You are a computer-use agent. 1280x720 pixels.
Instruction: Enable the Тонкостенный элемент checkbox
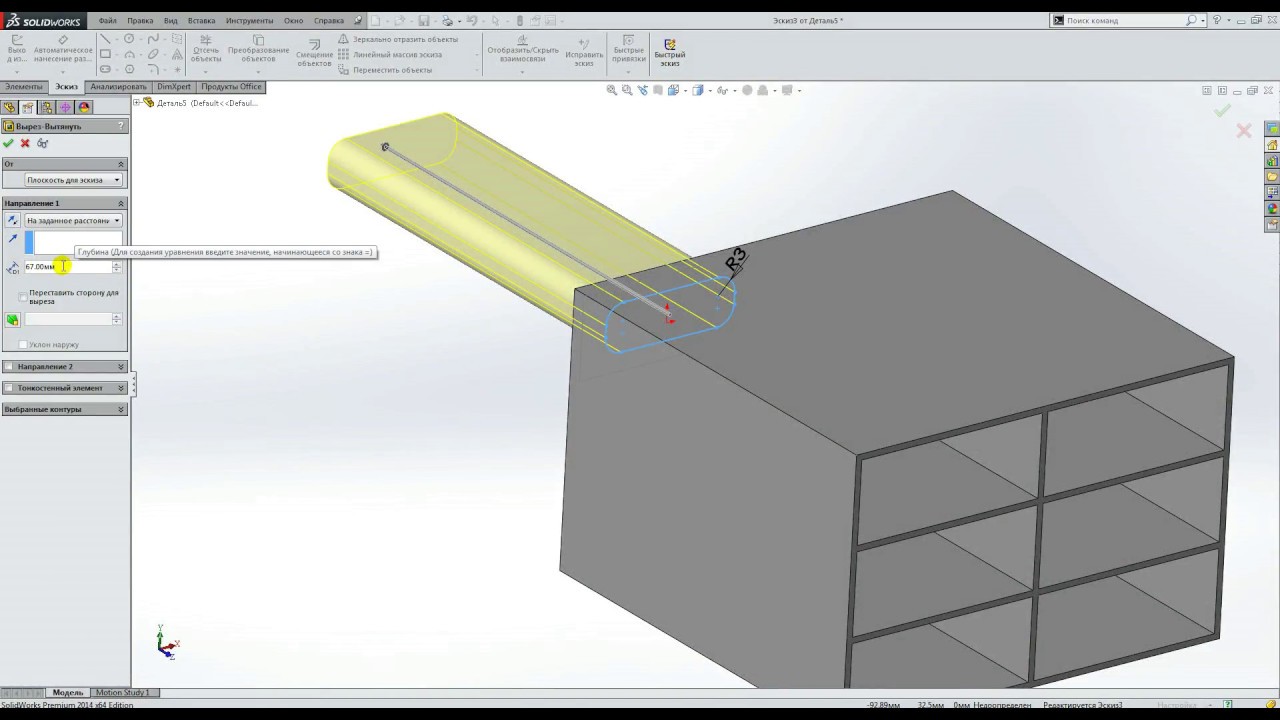[9, 388]
